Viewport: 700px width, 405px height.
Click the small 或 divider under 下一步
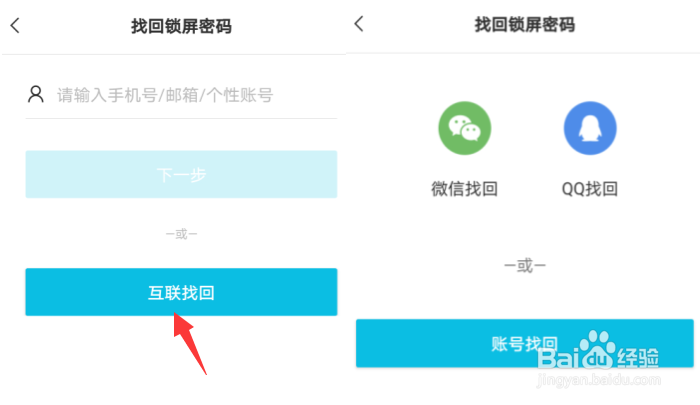(x=181, y=234)
